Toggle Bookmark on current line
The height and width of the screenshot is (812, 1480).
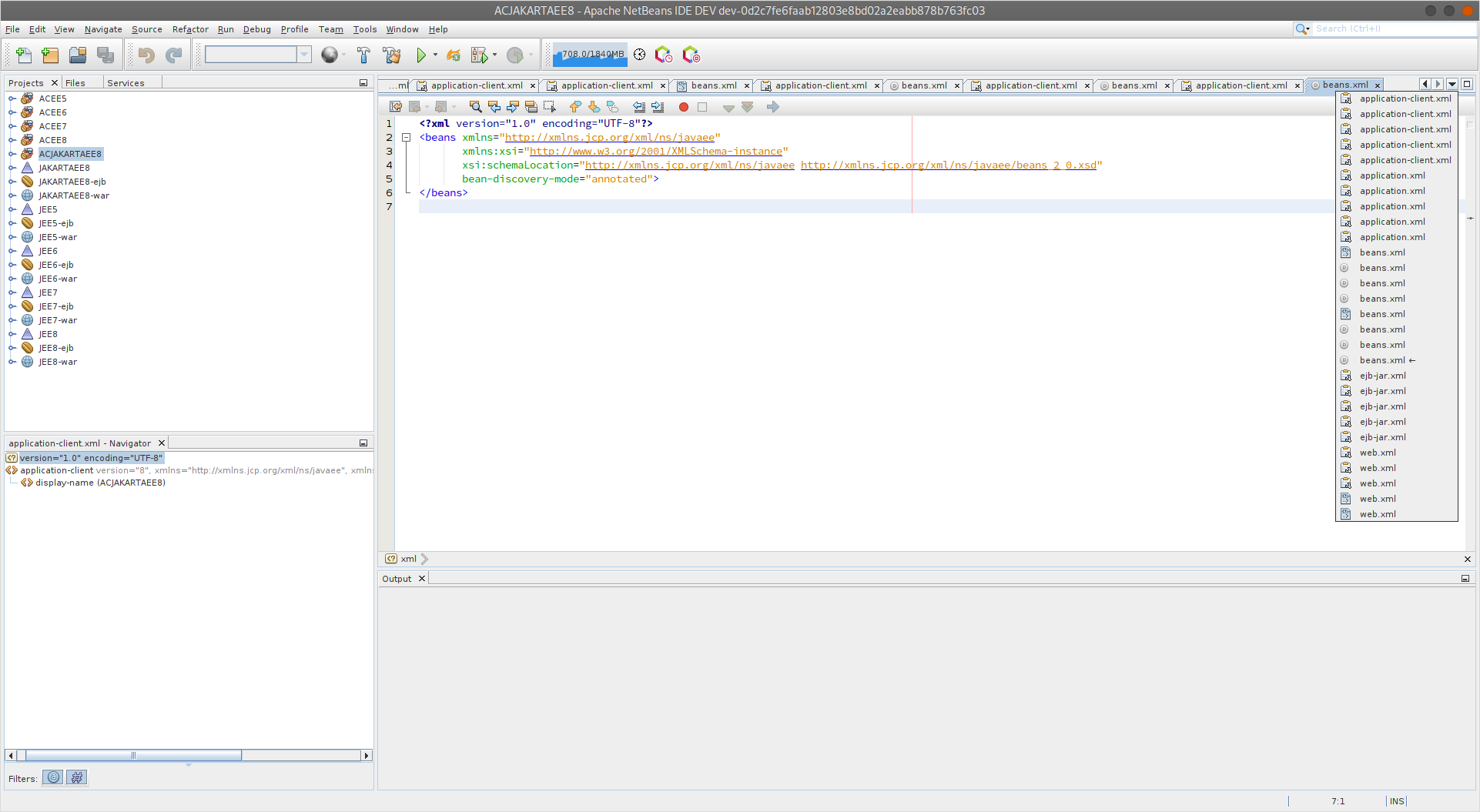click(x=612, y=107)
